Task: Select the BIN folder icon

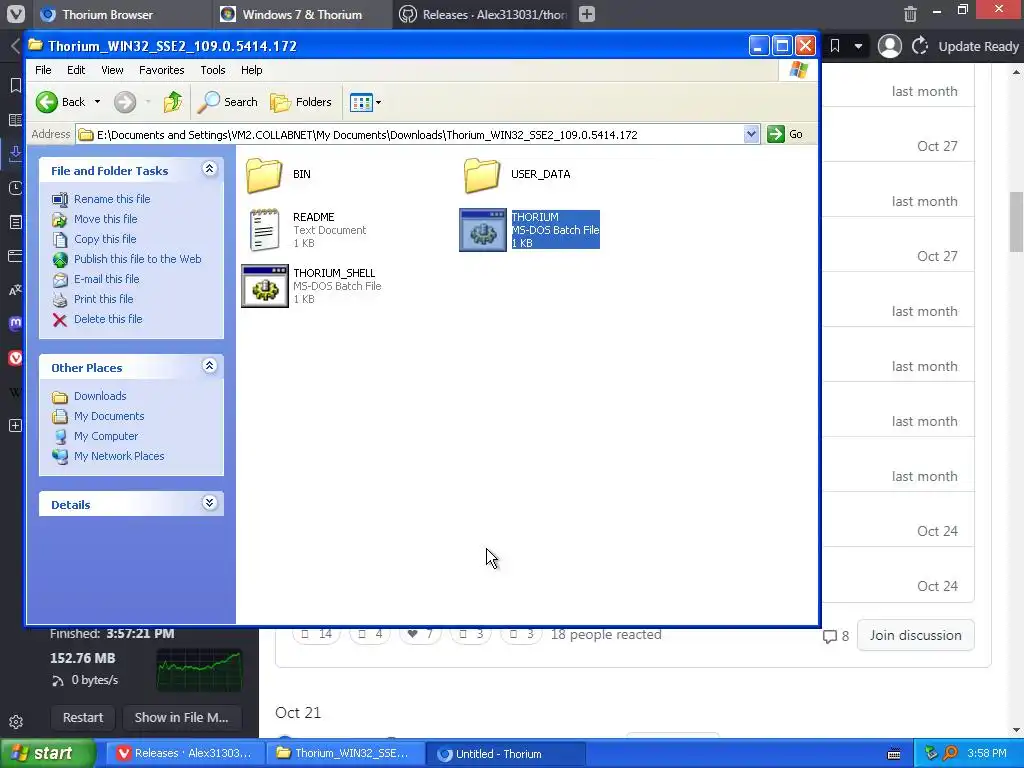Action: (264, 175)
